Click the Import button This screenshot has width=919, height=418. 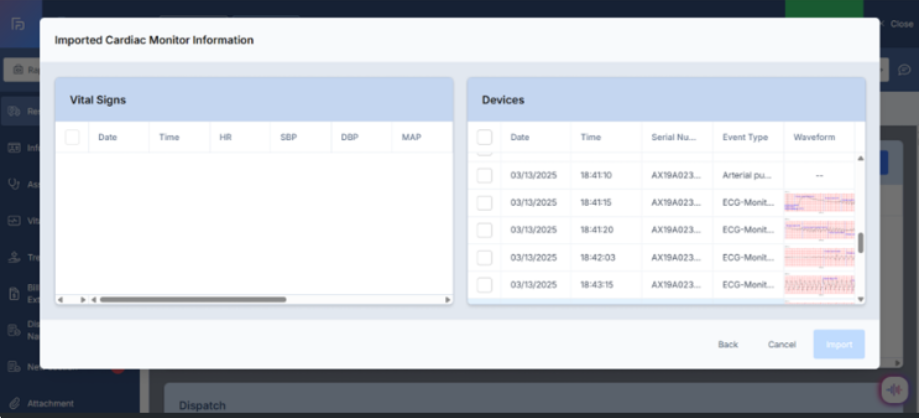839,344
